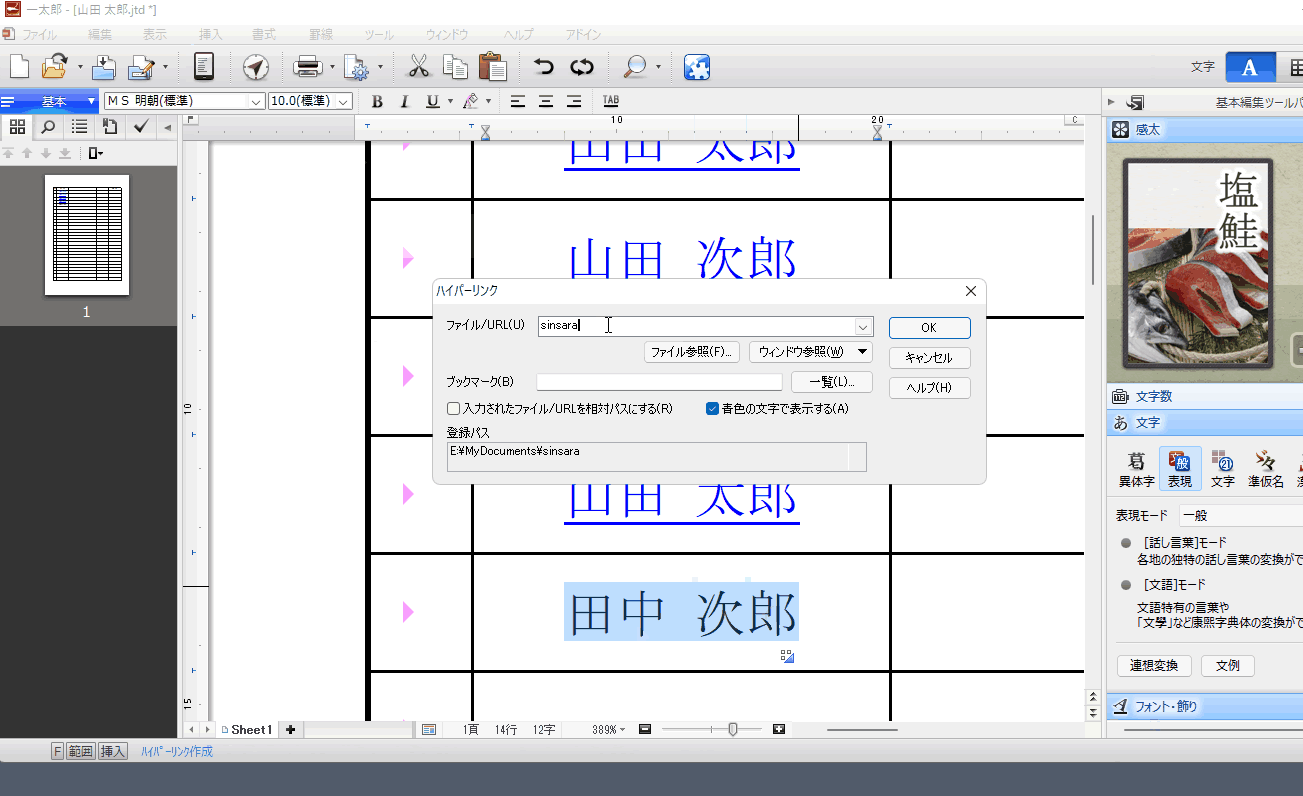Open the ファイル/URL combo box dropdown
The height and width of the screenshot is (796, 1303).
click(x=862, y=326)
